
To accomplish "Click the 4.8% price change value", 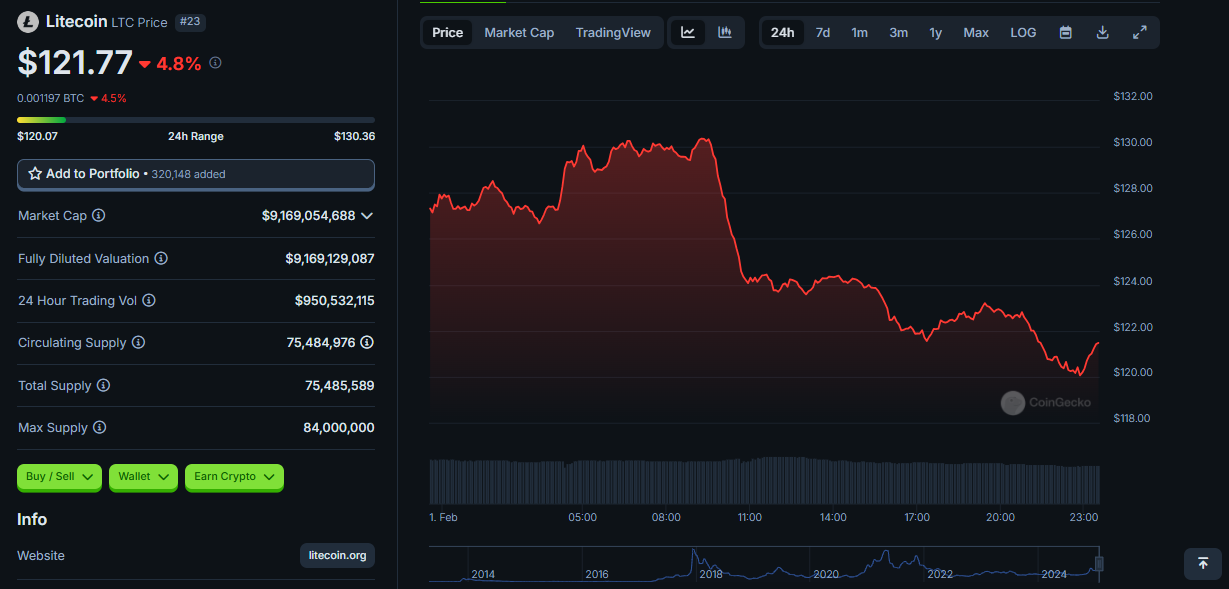I will coord(179,63).
